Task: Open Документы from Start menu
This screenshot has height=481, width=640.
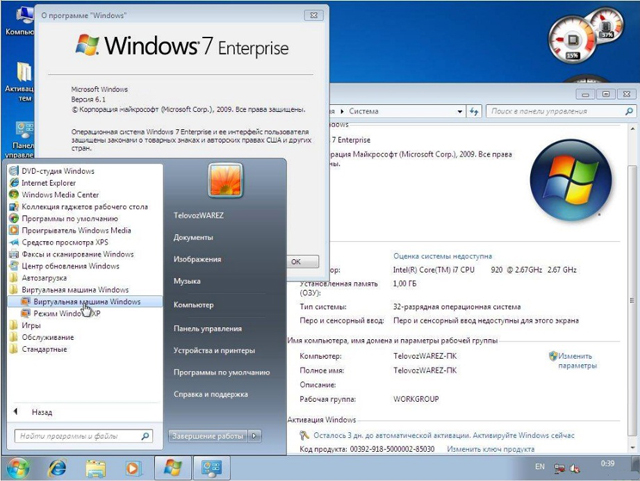Action: [x=193, y=237]
